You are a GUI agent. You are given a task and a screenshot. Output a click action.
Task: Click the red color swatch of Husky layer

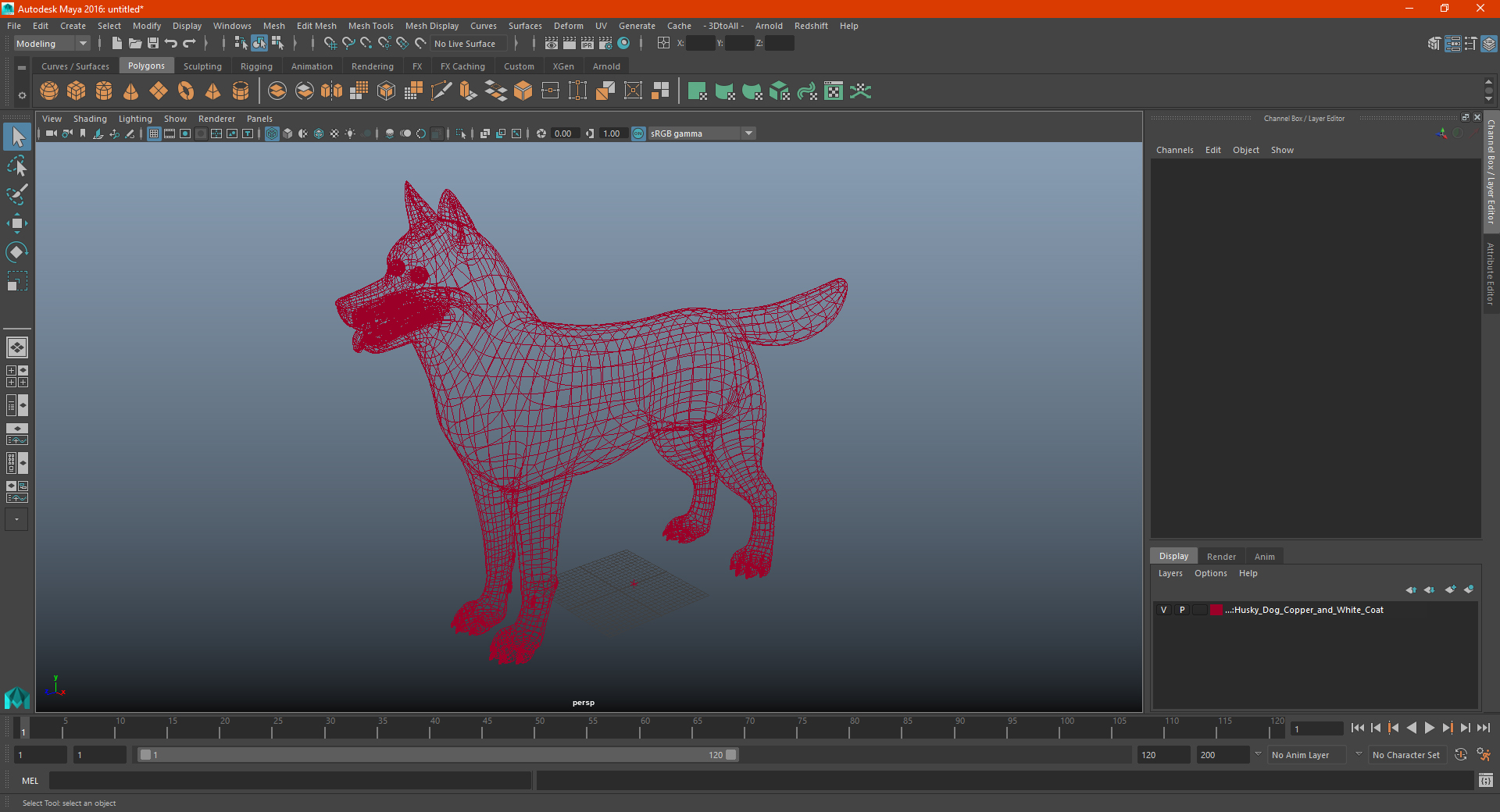click(x=1216, y=610)
